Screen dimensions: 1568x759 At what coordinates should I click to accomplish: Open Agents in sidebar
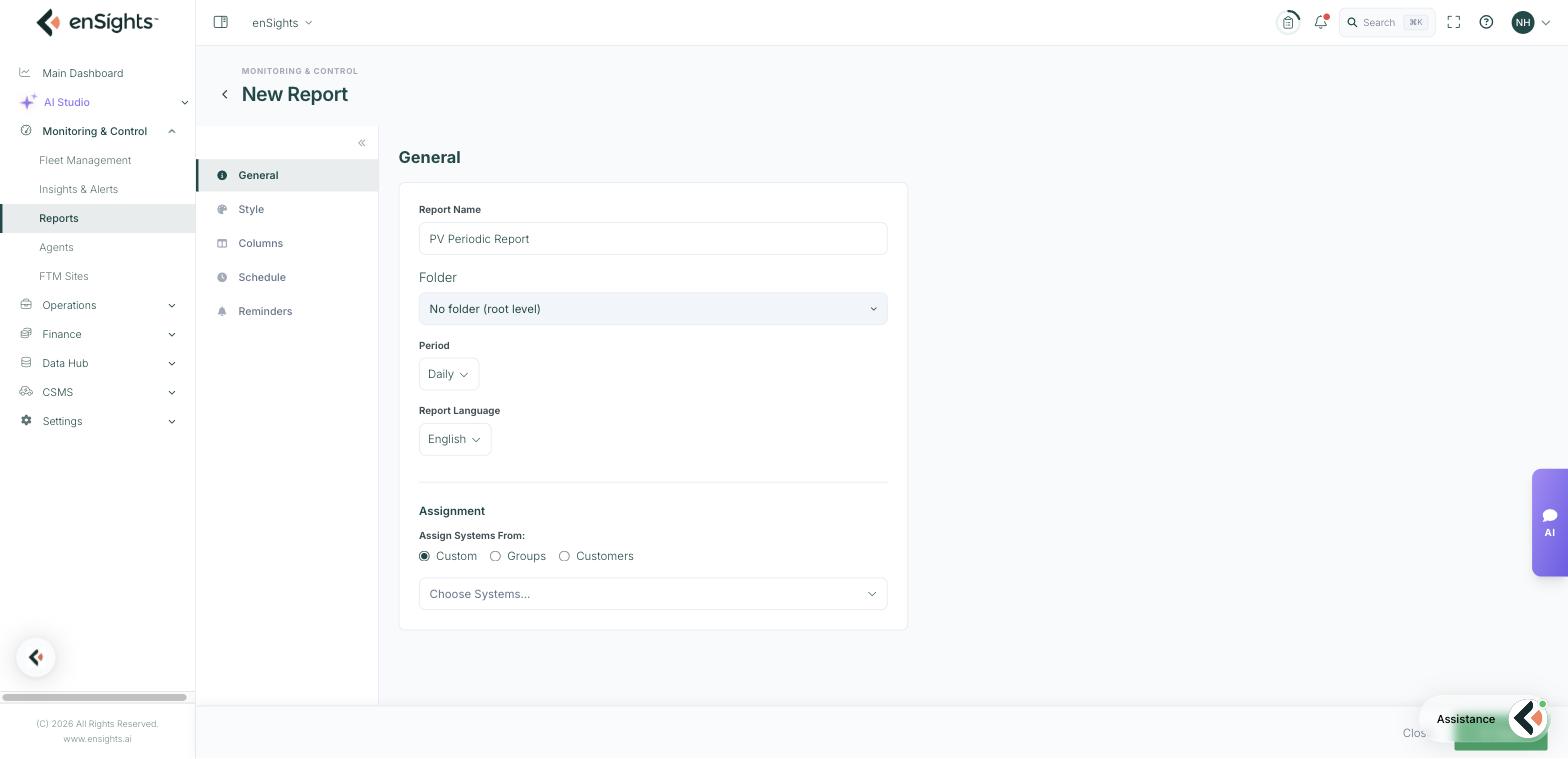tap(56, 247)
